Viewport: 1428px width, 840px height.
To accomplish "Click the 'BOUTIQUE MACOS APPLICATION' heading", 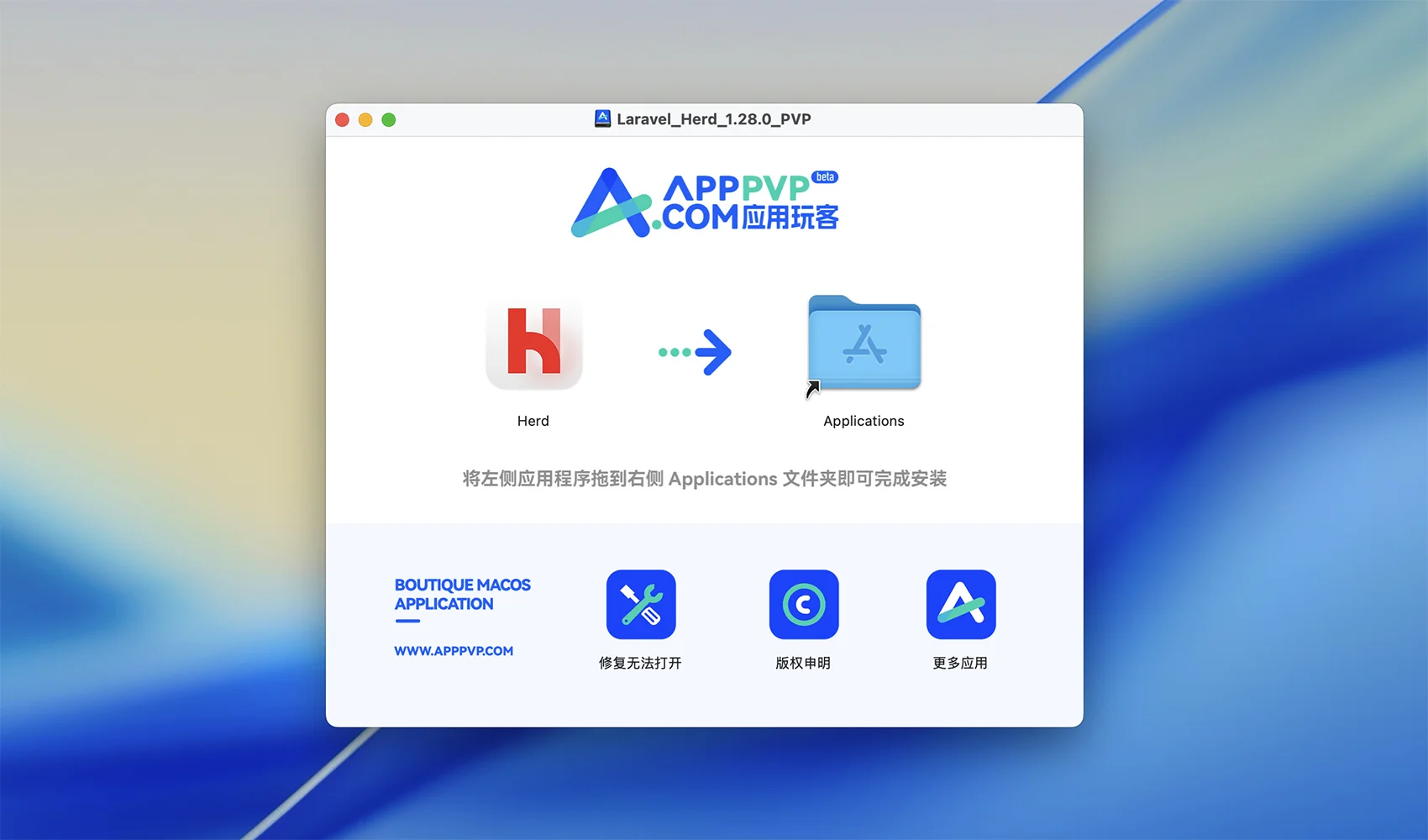I will click(x=462, y=594).
